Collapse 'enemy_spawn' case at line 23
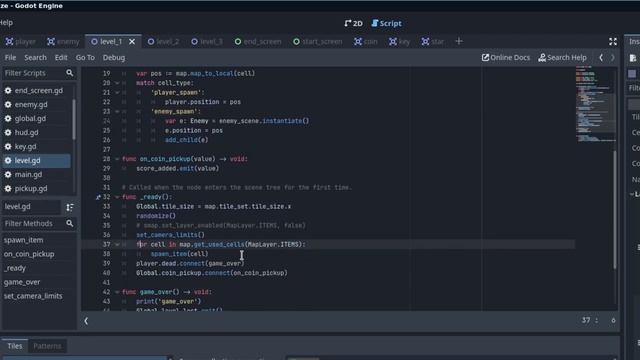The width and height of the screenshot is (640, 360). (x=117, y=111)
